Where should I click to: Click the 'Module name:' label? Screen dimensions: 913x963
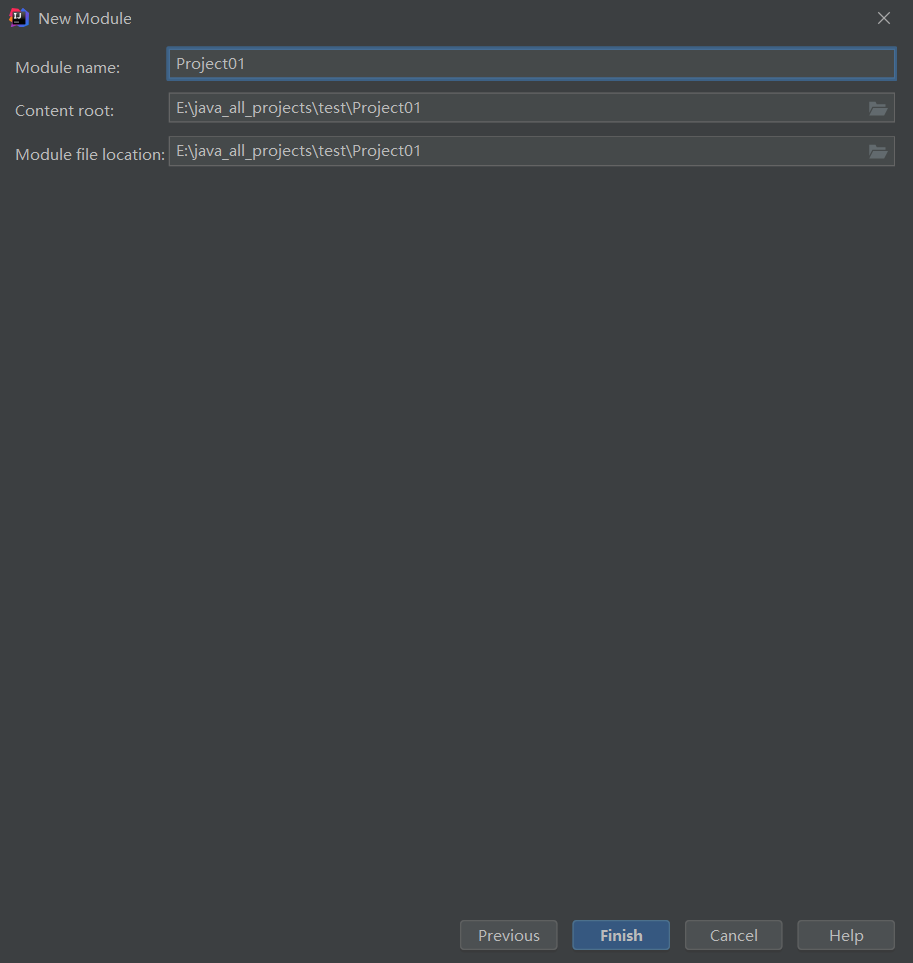point(68,68)
